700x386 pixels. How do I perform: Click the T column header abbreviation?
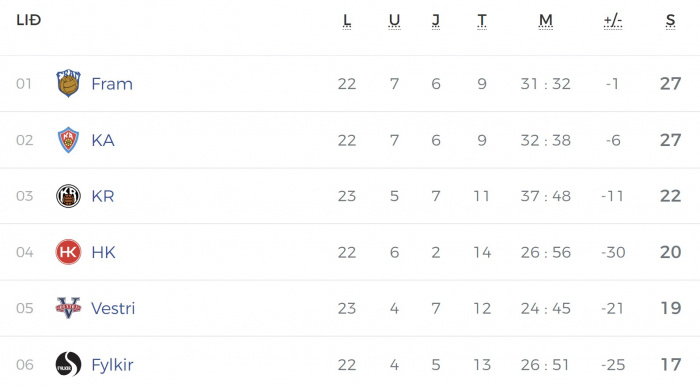click(x=482, y=21)
